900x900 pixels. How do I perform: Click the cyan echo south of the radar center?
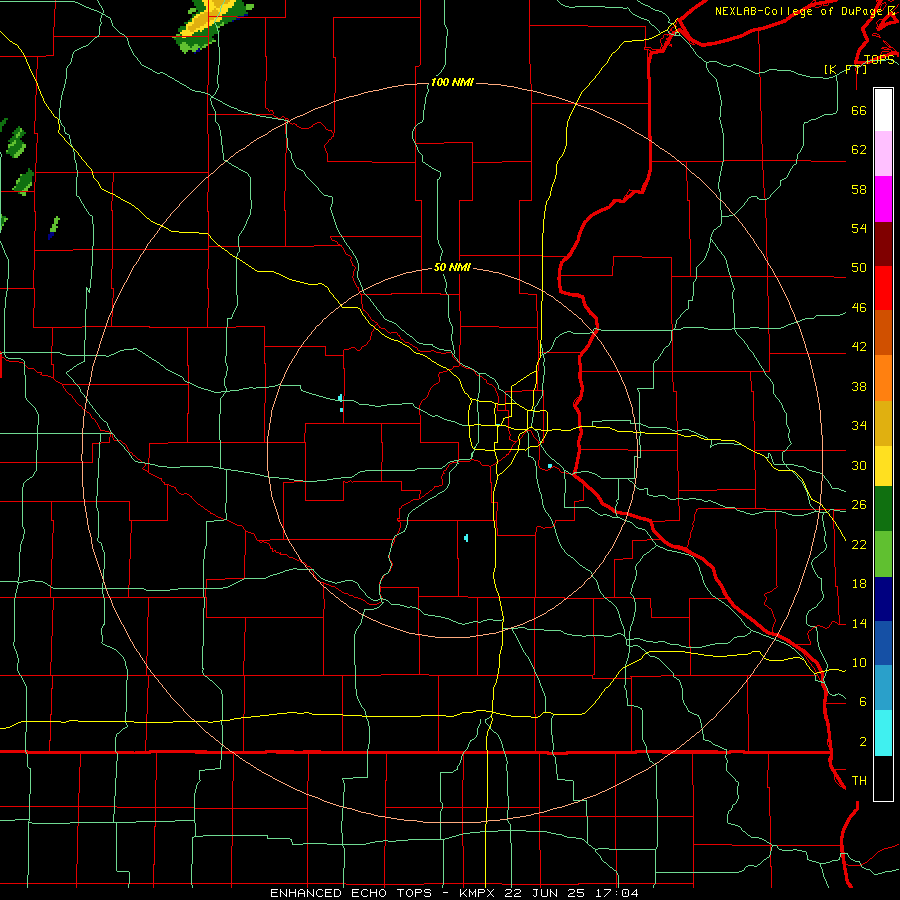point(466,538)
